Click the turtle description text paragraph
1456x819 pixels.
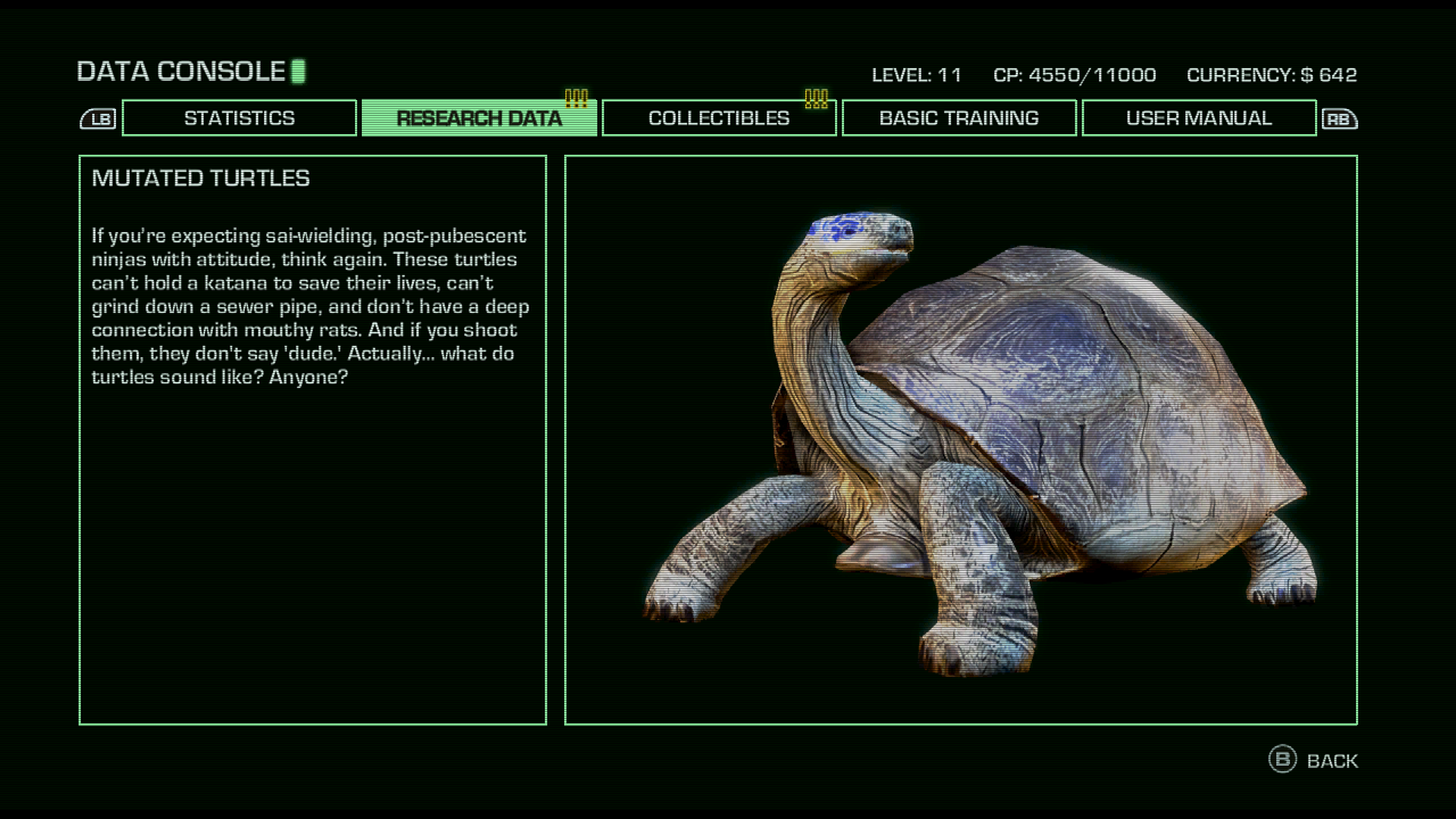click(309, 306)
